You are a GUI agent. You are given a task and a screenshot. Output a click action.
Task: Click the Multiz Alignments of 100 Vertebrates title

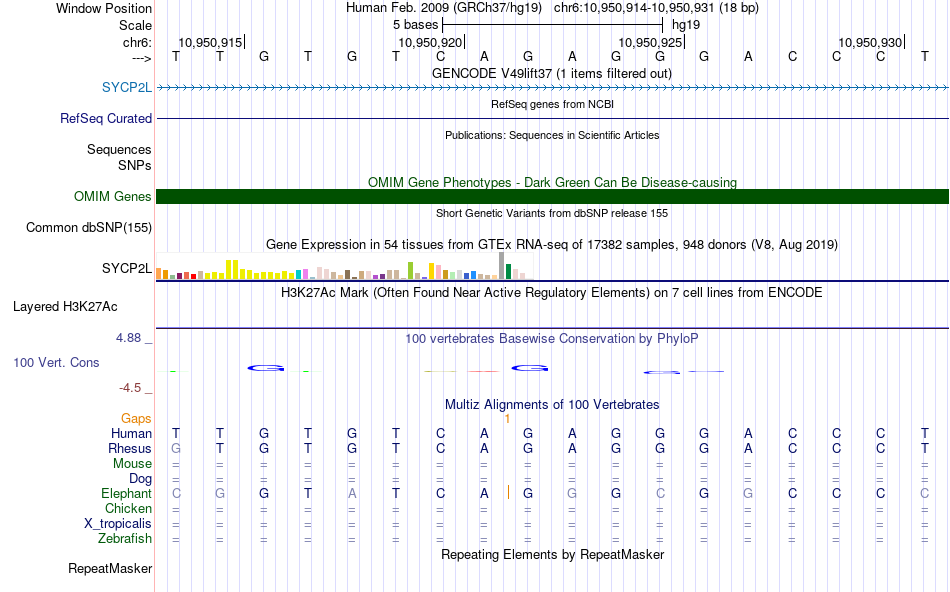[552, 404]
